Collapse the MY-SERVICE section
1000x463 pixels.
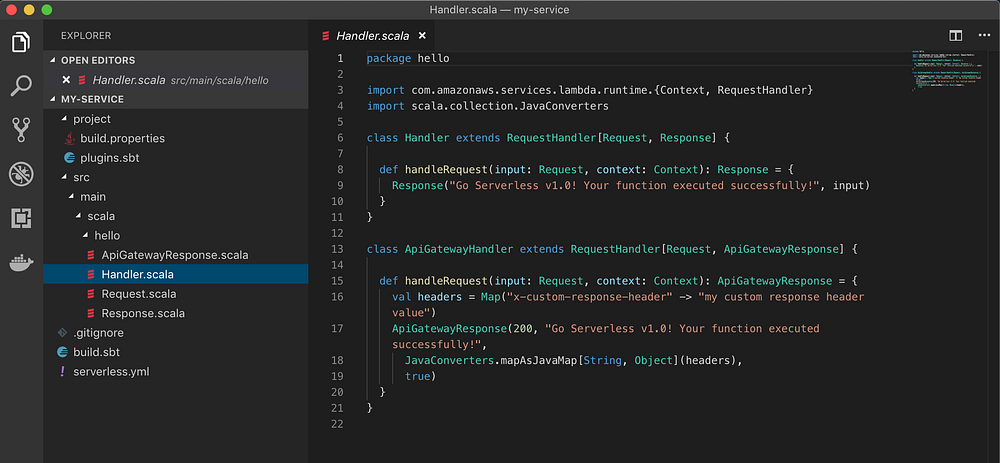[x=175, y=99]
